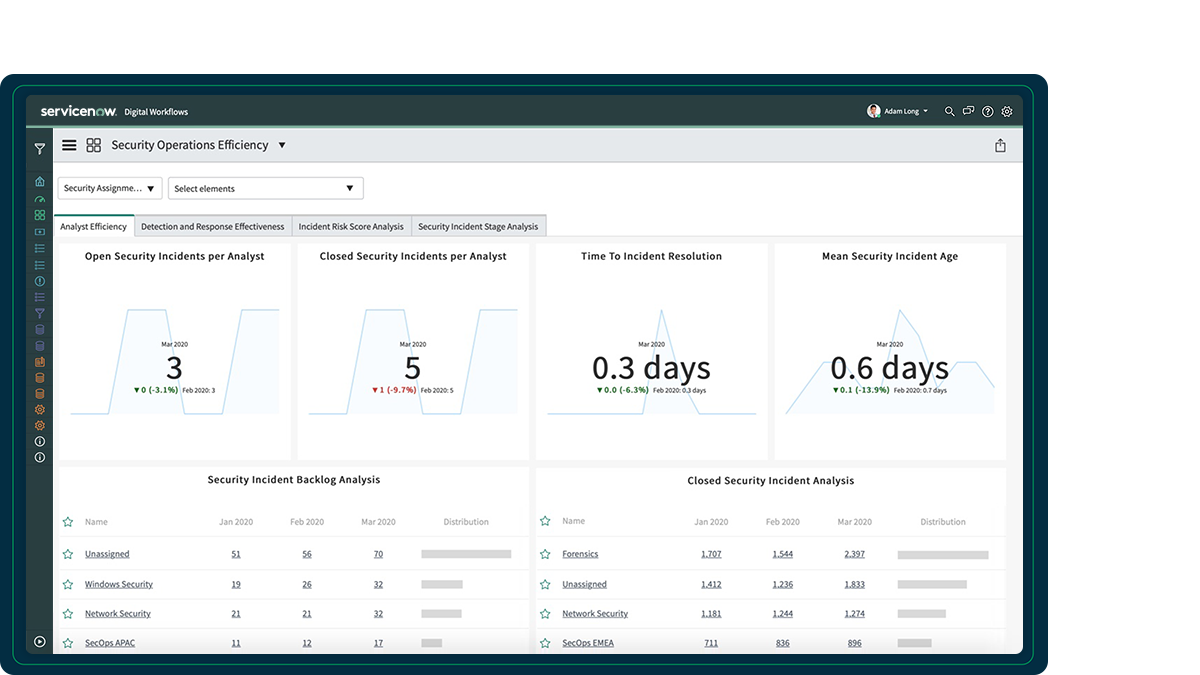This screenshot has width=1200, height=675.
Task: Open the Select elements dropdown
Action: 265,188
